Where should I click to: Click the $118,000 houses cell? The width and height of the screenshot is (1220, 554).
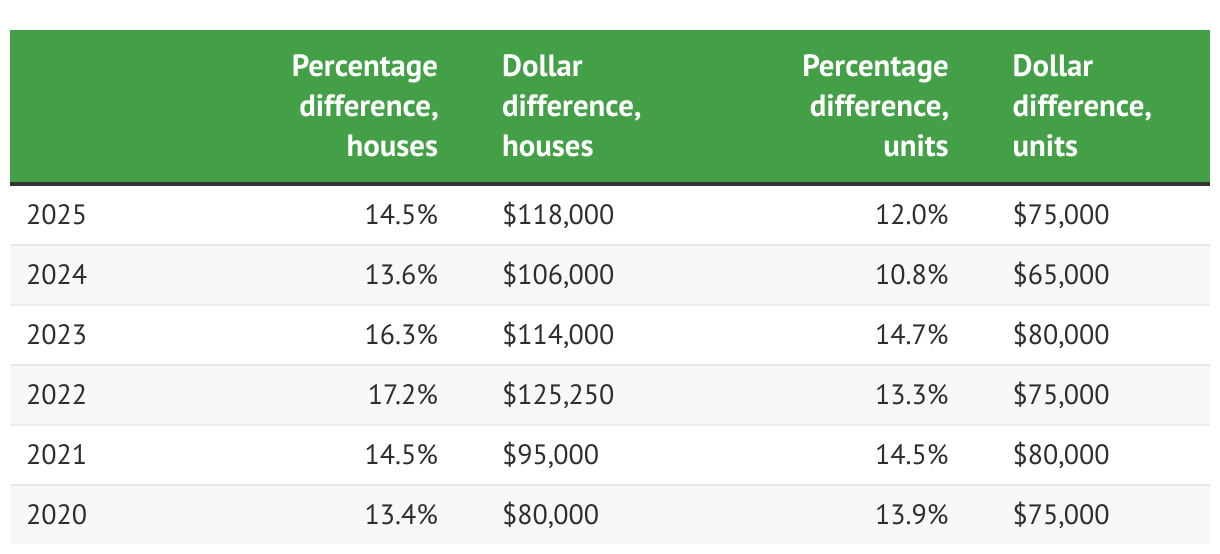pyautogui.click(x=558, y=215)
